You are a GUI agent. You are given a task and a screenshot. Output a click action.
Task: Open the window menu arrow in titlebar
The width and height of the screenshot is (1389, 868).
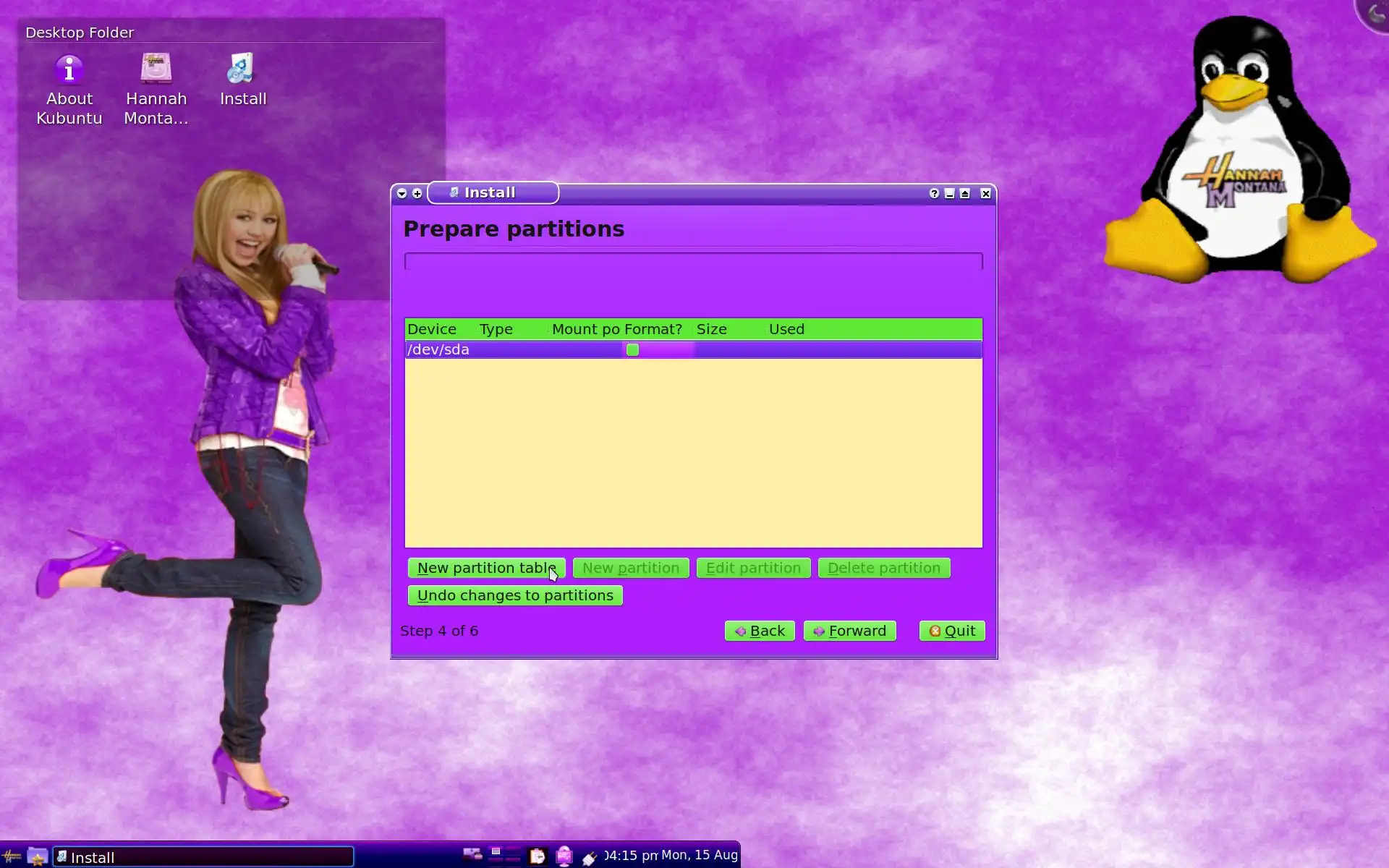pyautogui.click(x=402, y=193)
